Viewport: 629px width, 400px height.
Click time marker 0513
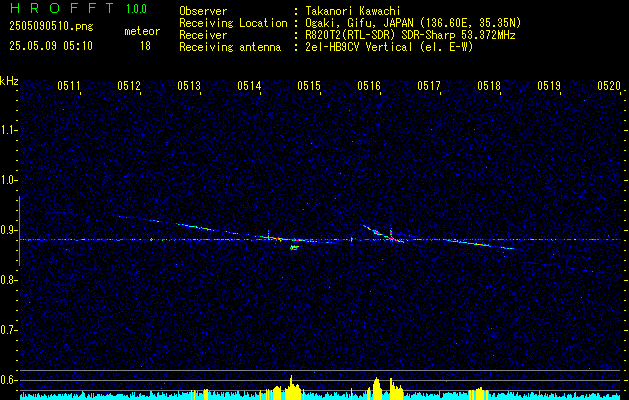pos(189,86)
